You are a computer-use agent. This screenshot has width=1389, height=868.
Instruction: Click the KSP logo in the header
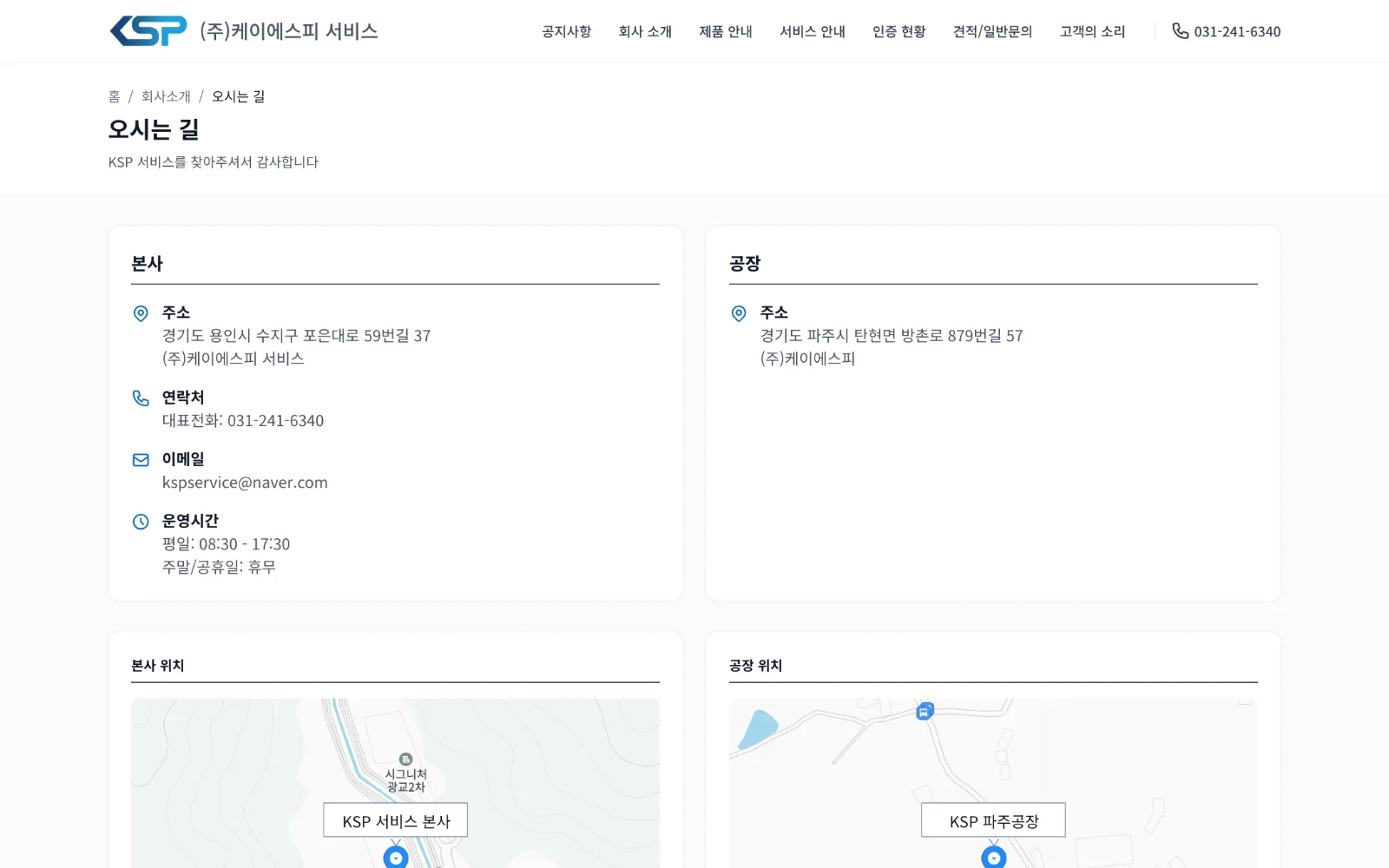[x=148, y=31]
